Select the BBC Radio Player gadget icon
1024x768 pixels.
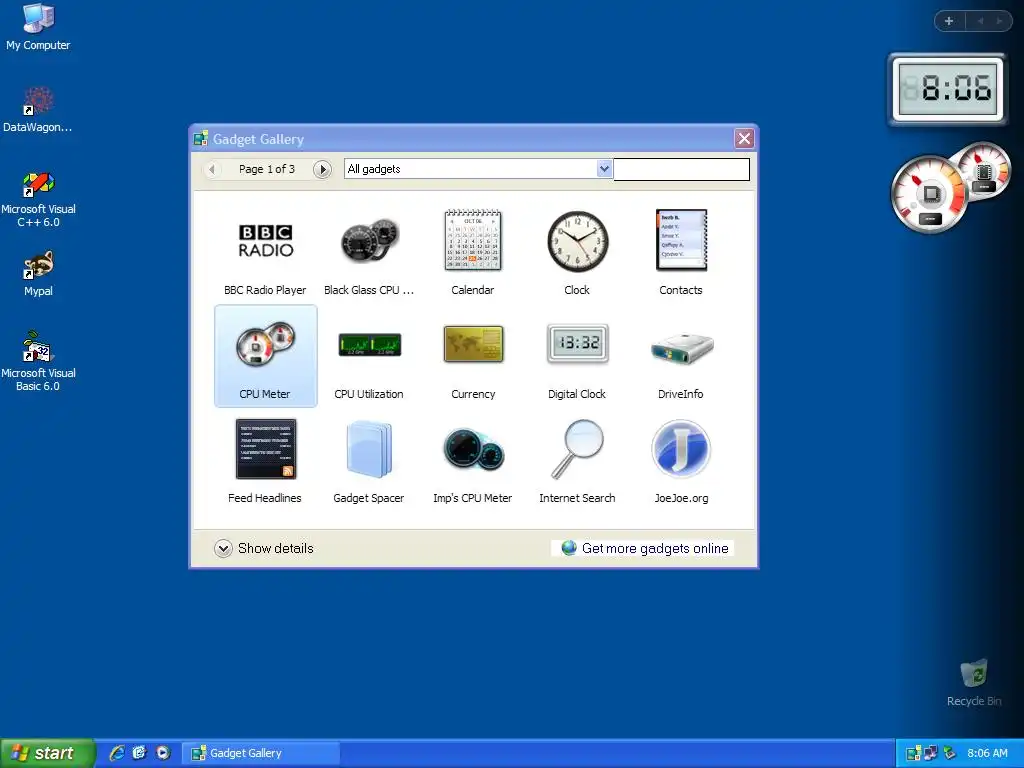tap(265, 241)
